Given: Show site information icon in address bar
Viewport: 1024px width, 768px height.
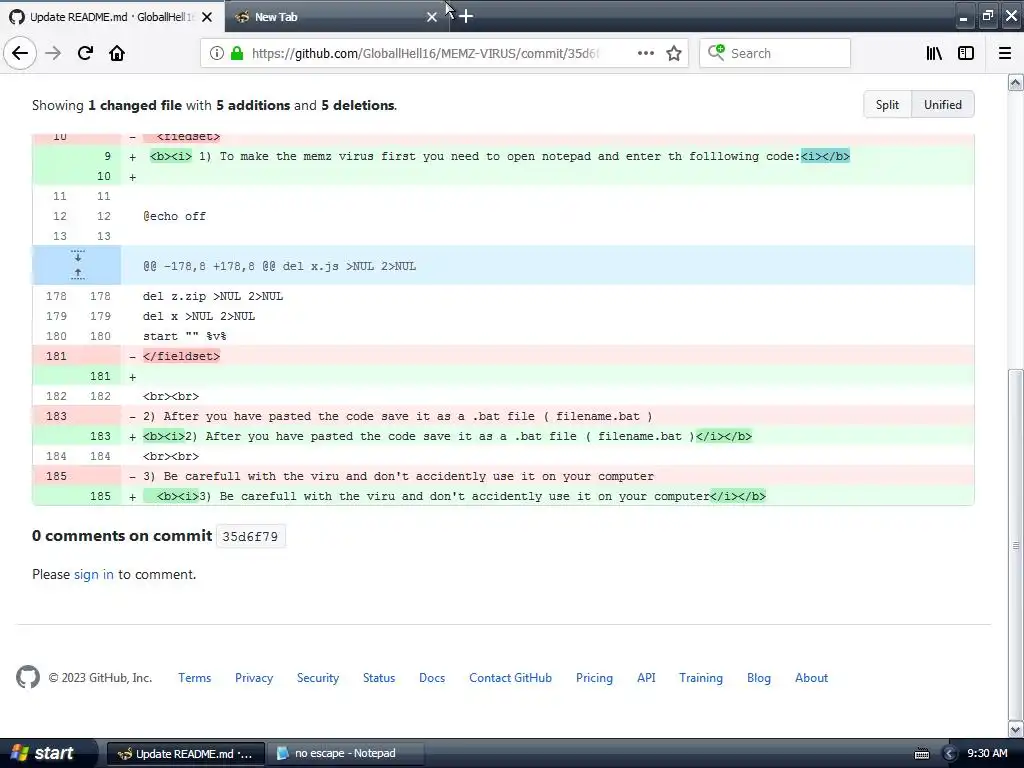Looking at the screenshot, I should pos(216,53).
